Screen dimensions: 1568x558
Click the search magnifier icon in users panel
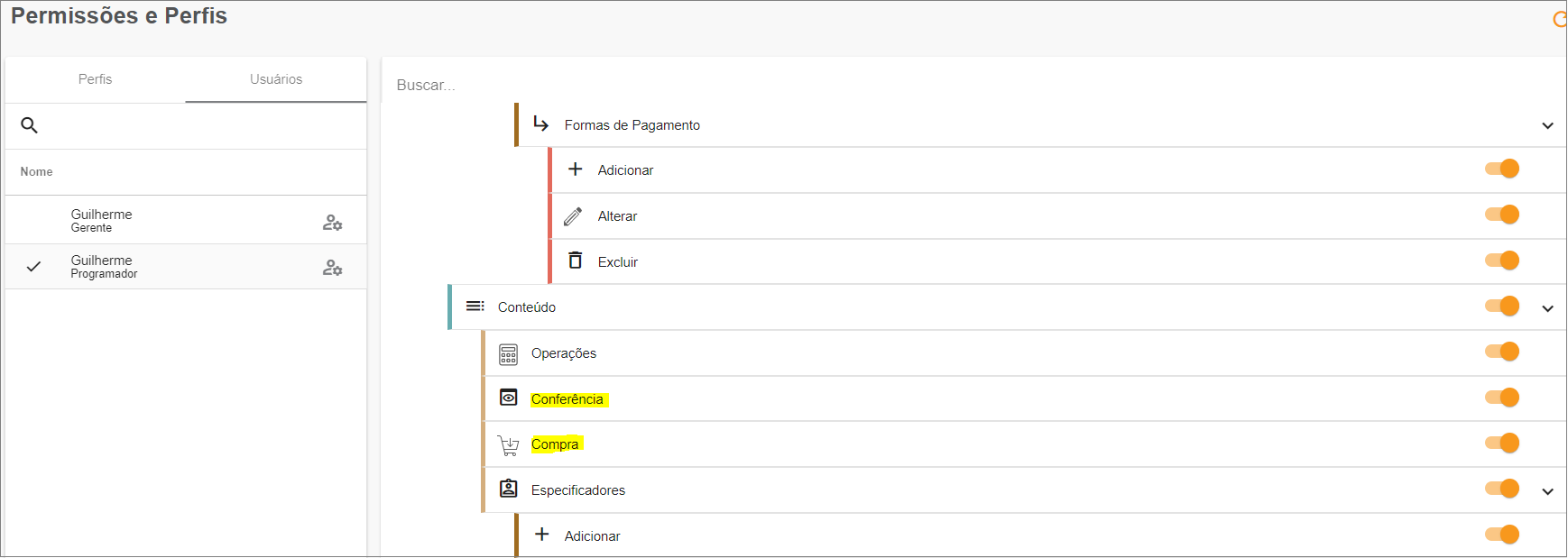pyautogui.click(x=30, y=125)
